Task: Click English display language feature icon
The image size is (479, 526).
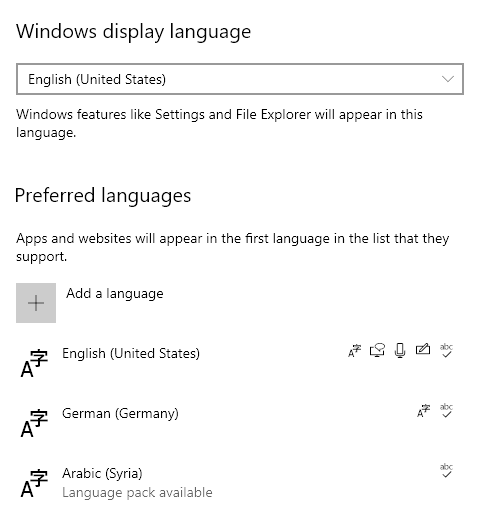Action: (355, 351)
